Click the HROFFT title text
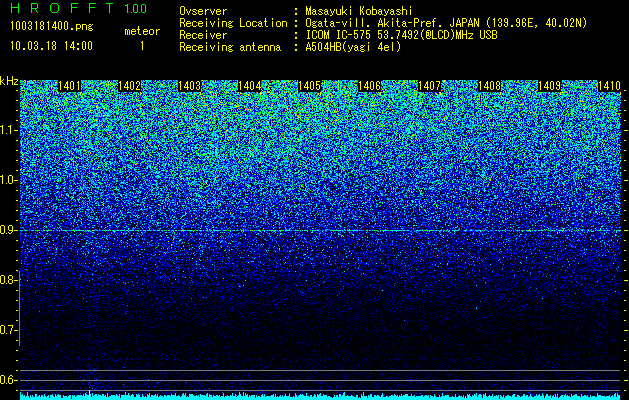 click(x=62, y=8)
